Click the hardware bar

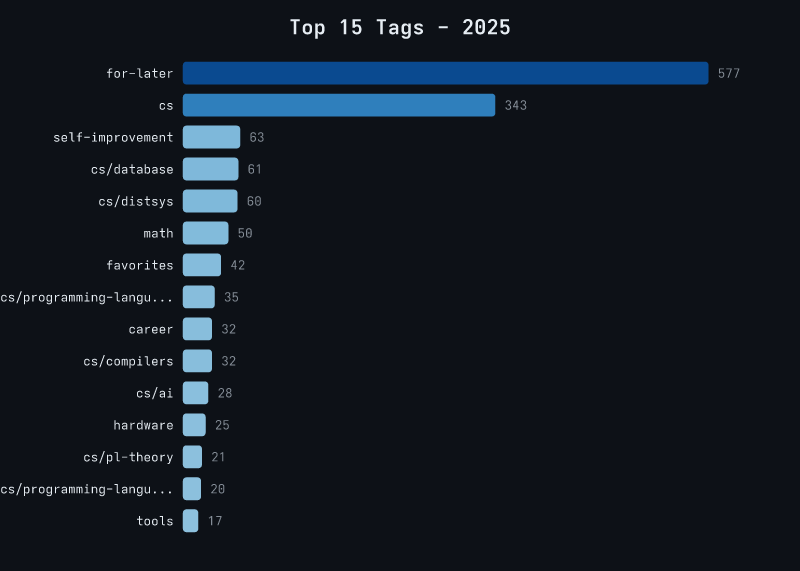(x=194, y=425)
